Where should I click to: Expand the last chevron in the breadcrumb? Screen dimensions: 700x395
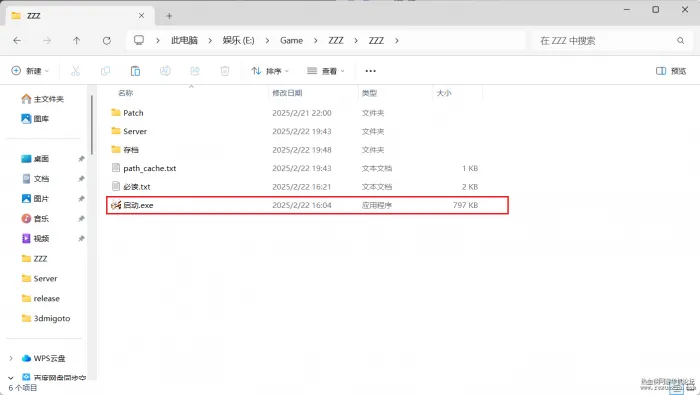pyautogui.click(x=396, y=41)
